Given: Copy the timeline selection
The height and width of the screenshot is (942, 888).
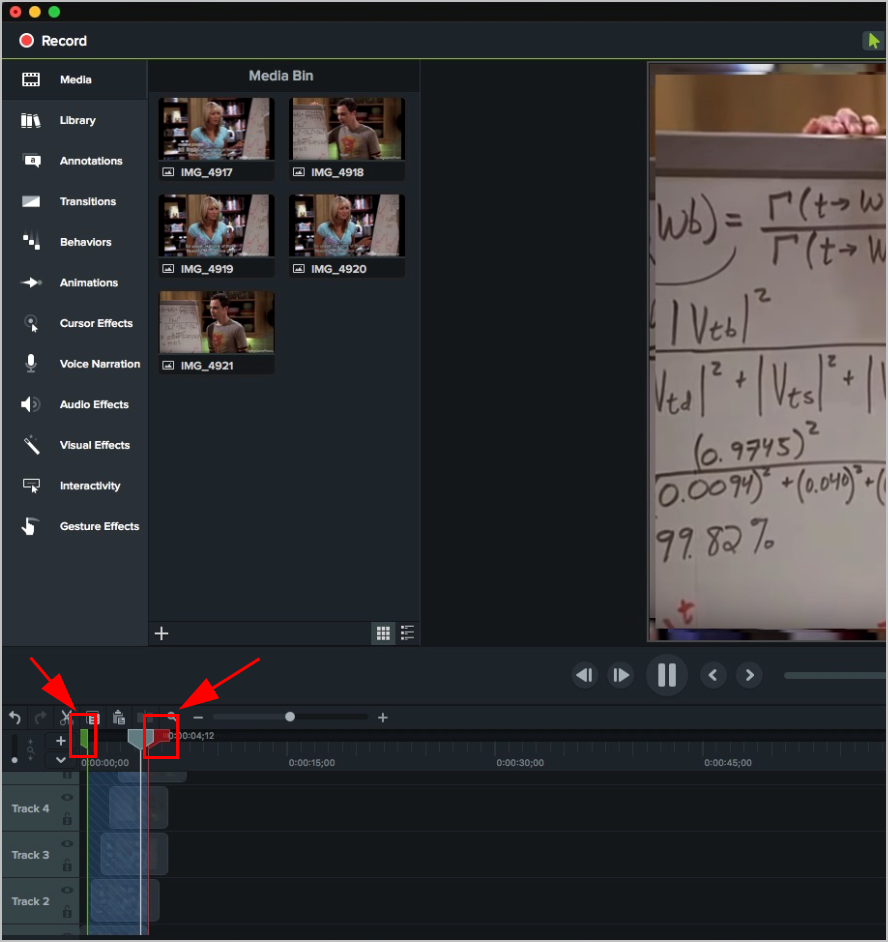Looking at the screenshot, I should pos(93,717).
